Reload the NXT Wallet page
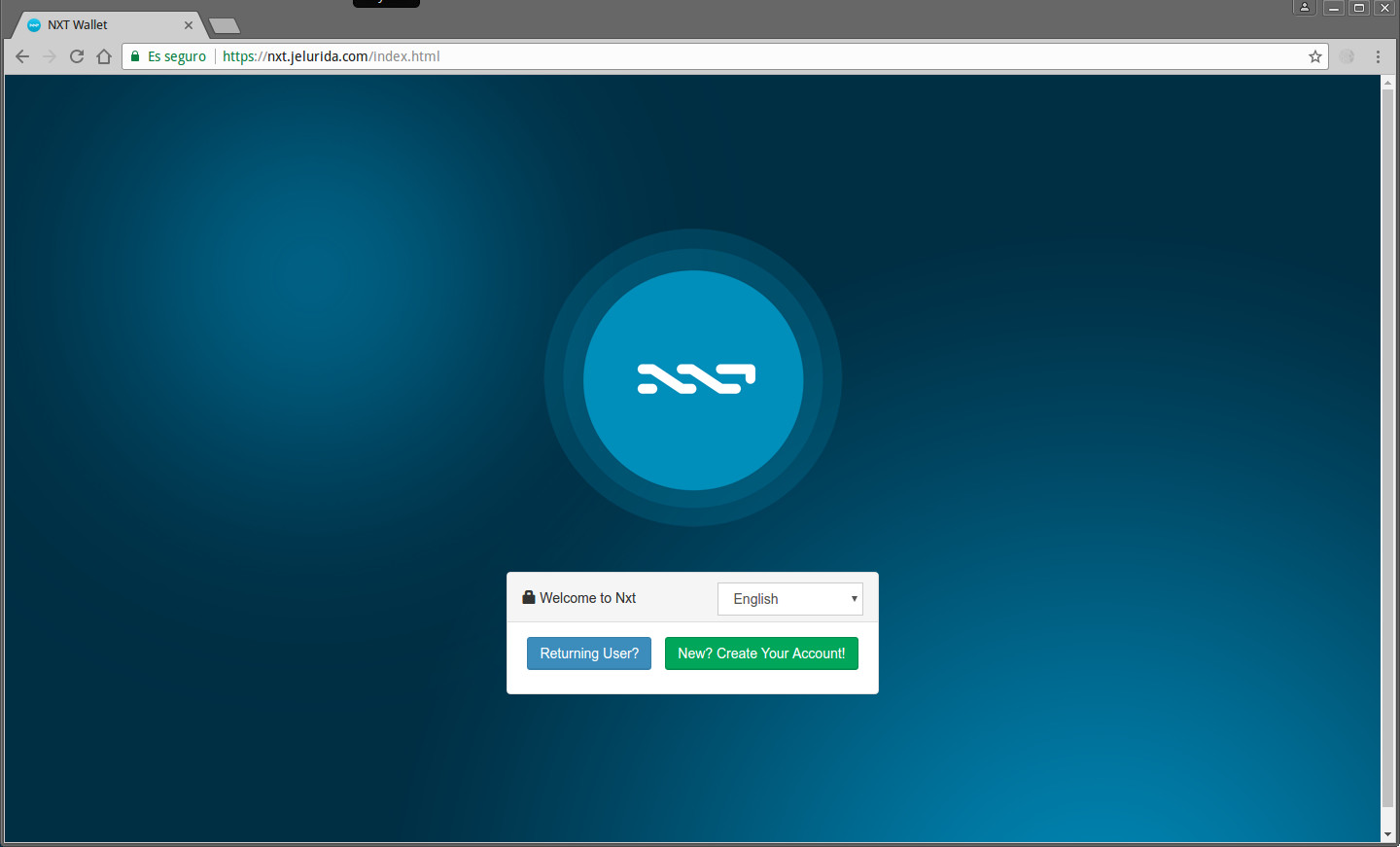Image resolution: width=1400 pixels, height=847 pixels. (77, 56)
